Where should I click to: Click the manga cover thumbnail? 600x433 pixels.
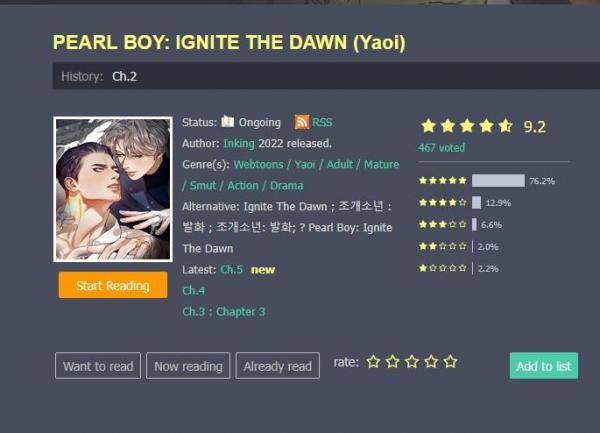tap(113, 189)
